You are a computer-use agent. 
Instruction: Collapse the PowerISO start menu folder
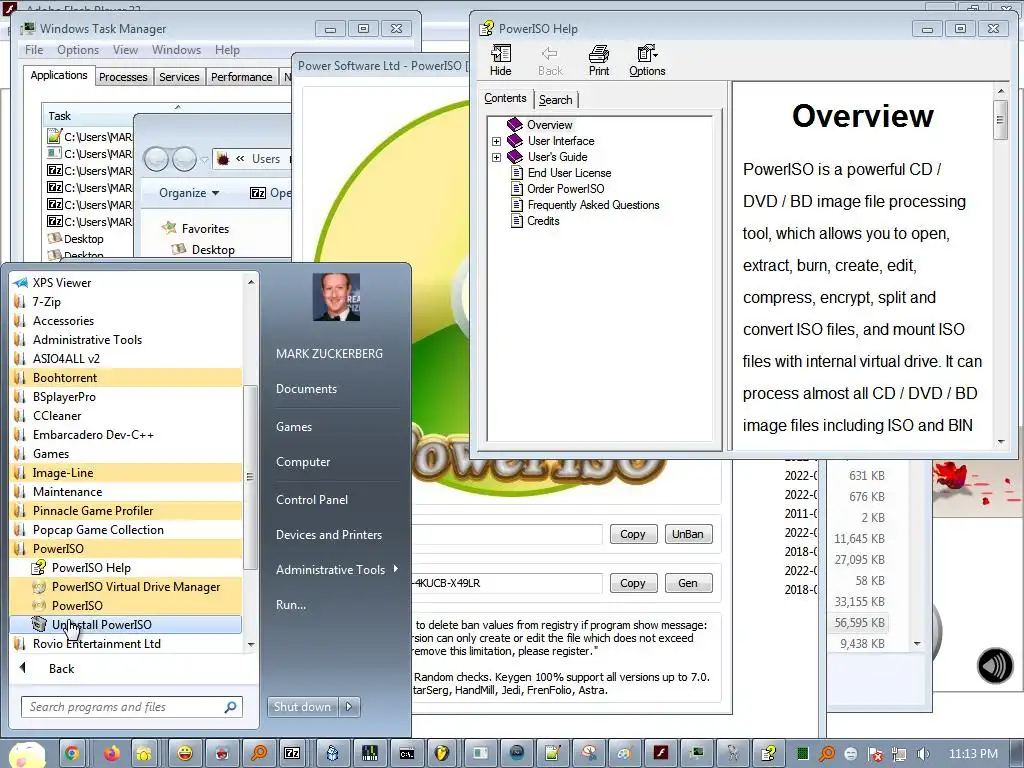tap(126, 549)
